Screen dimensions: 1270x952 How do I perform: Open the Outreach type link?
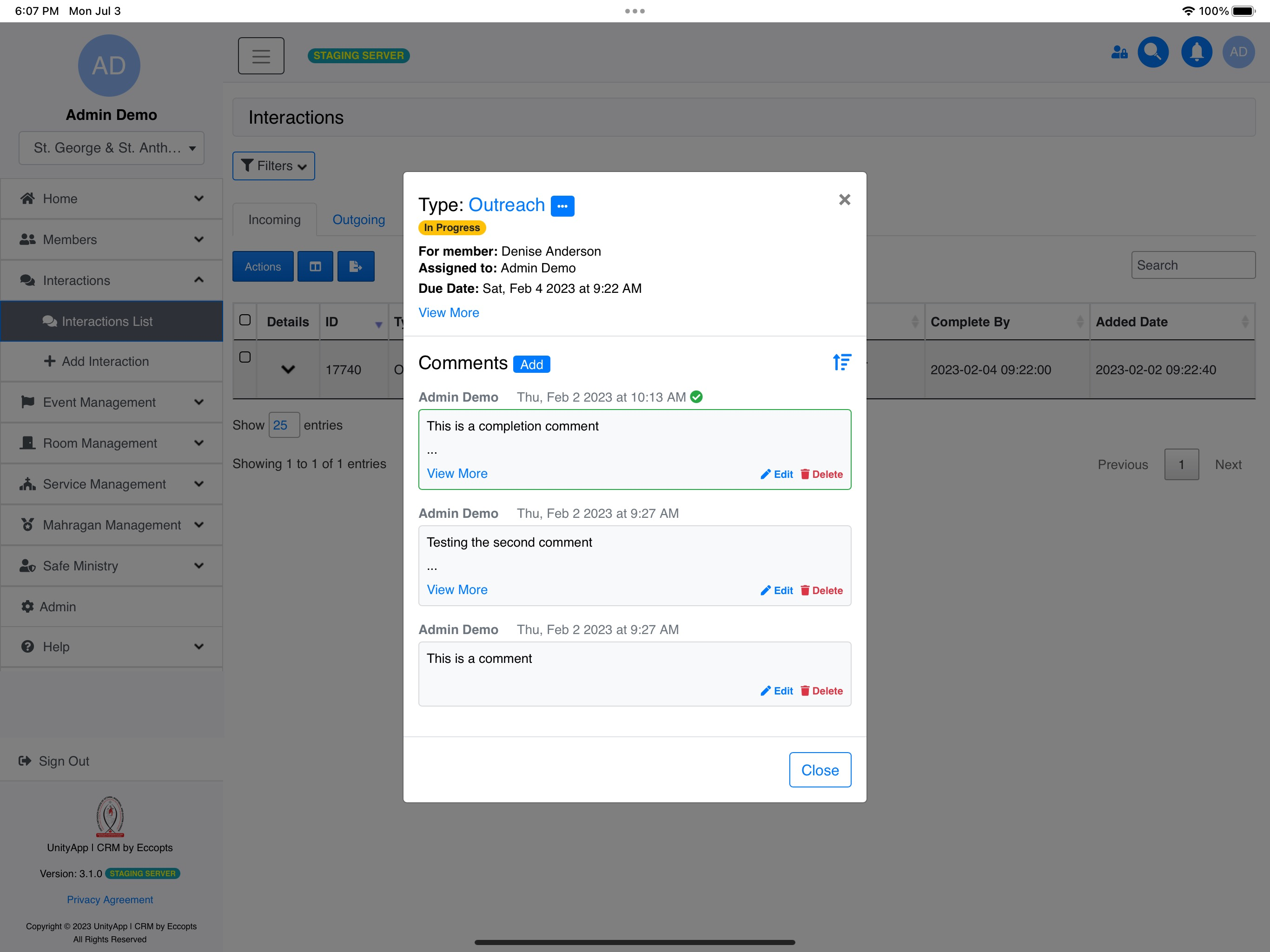506,205
